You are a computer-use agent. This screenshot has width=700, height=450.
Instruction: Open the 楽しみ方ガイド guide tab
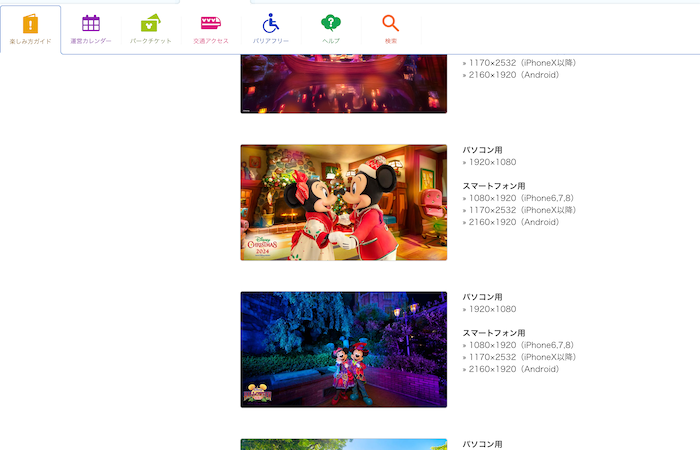[x=30, y=30]
